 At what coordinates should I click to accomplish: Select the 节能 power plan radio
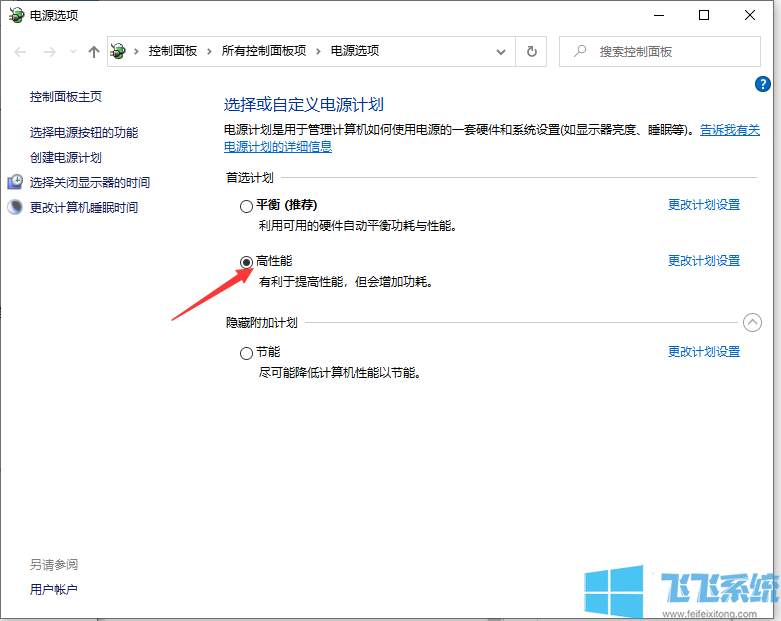(x=246, y=353)
